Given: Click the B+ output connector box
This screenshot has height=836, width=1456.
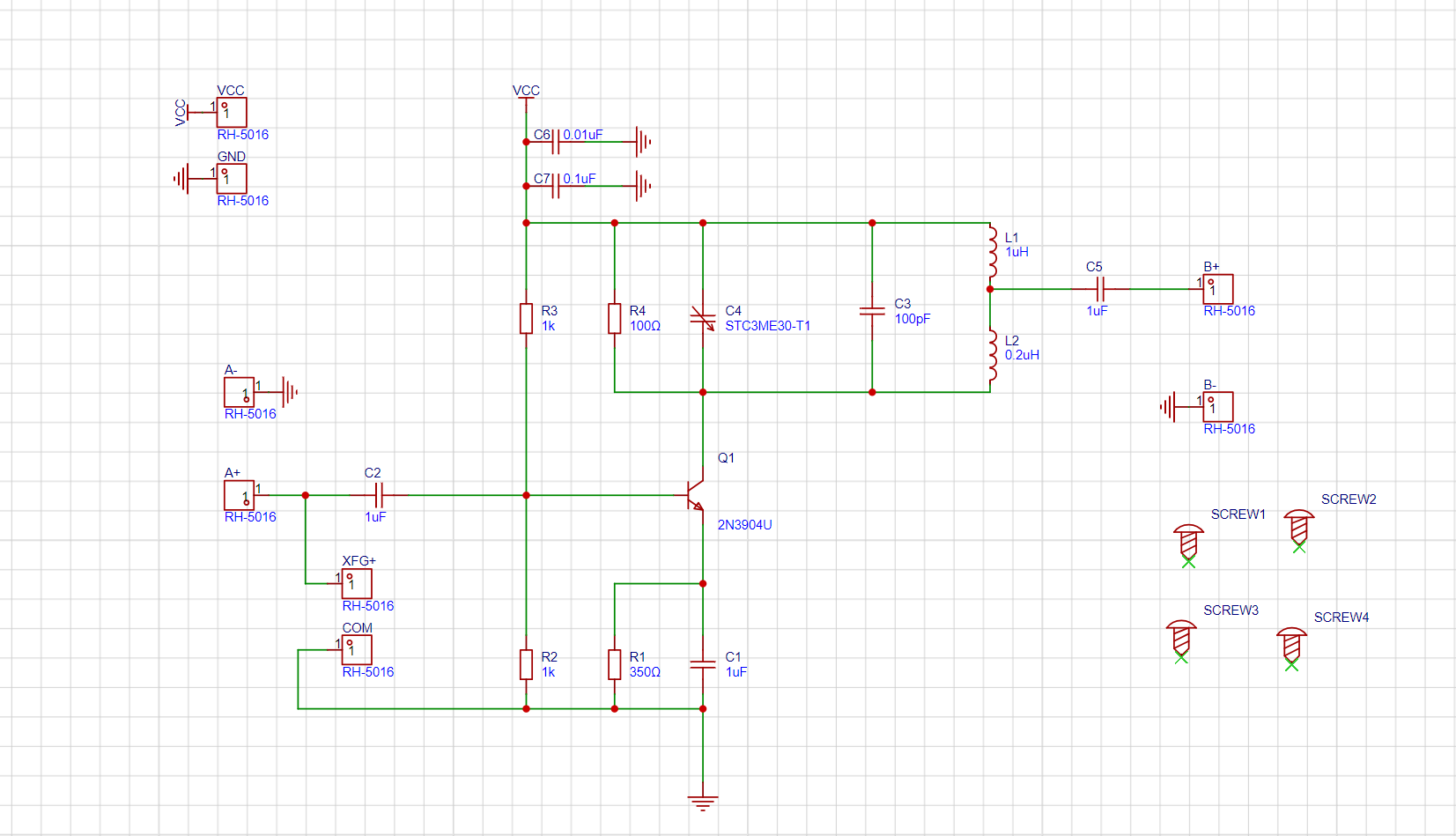Looking at the screenshot, I should 1218,289.
